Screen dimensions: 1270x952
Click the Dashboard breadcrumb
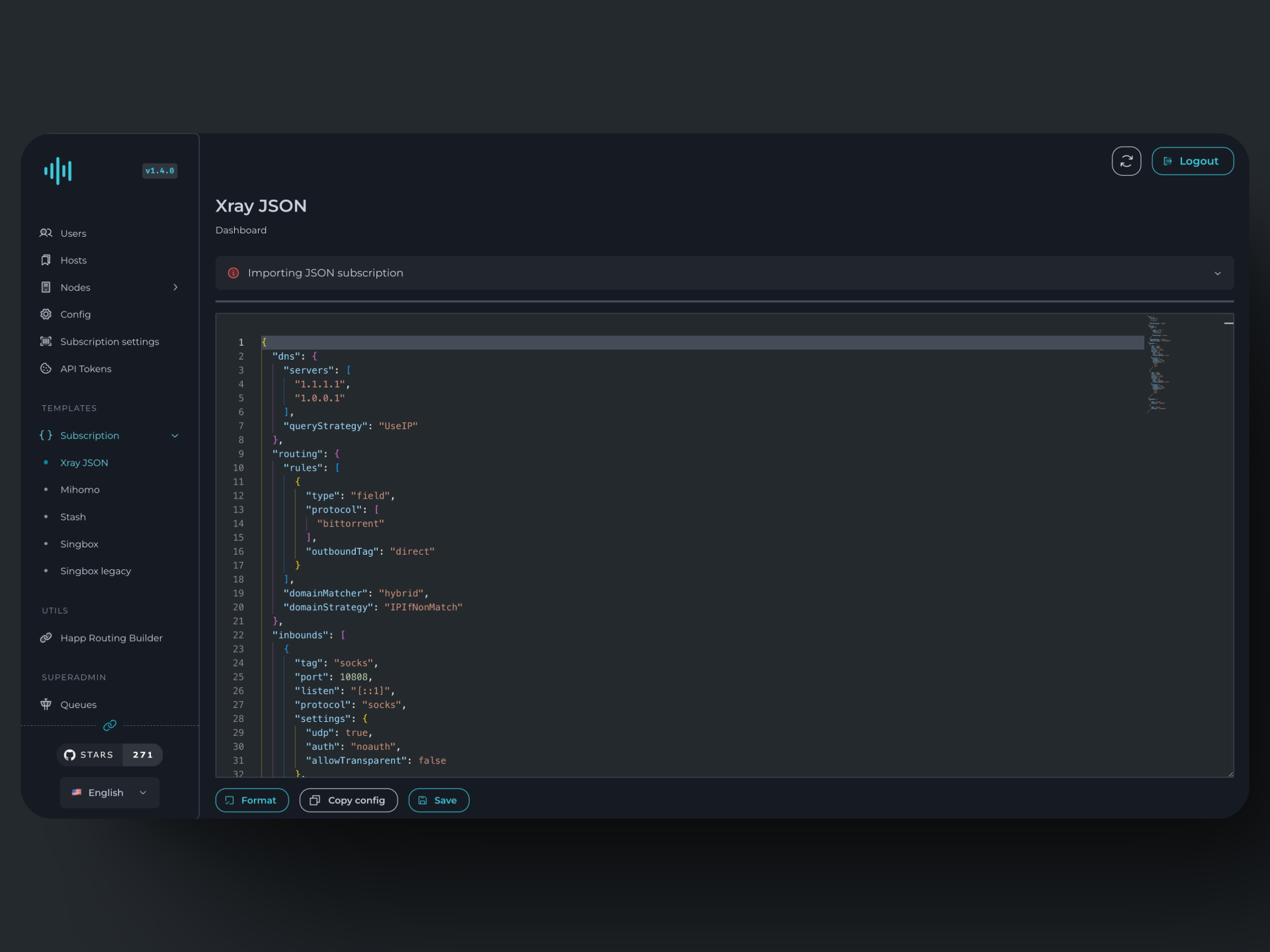tap(241, 230)
